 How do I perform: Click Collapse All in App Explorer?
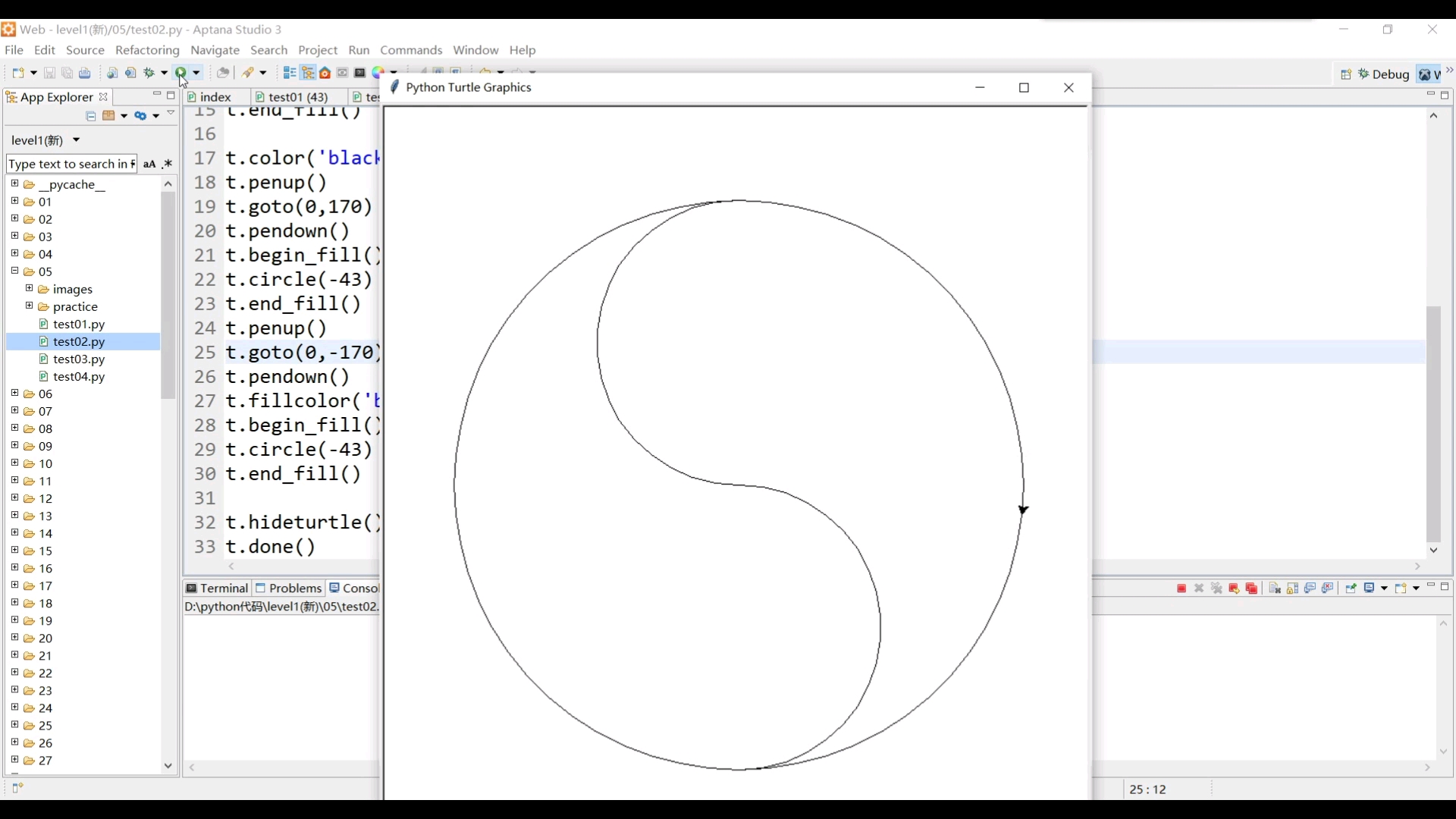(91, 116)
